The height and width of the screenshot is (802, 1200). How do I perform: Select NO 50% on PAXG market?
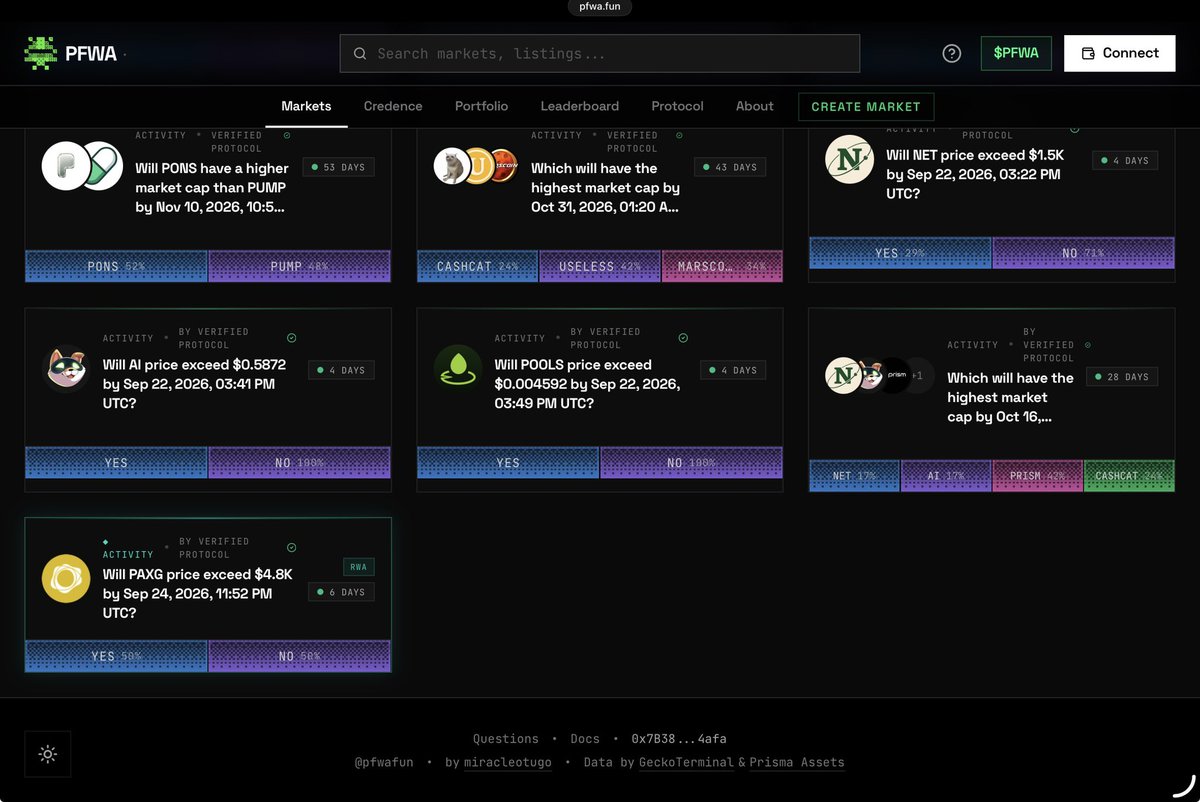click(x=299, y=656)
